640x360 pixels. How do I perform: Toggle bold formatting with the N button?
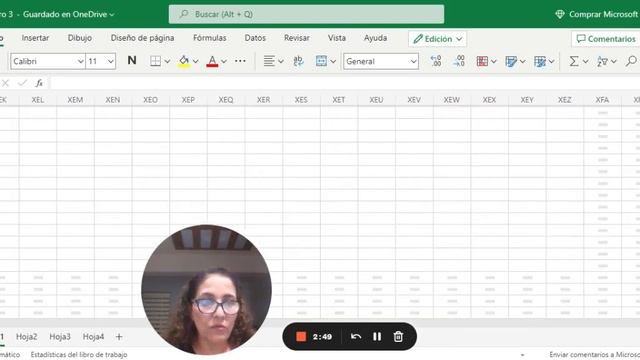(x=131, y=61)
